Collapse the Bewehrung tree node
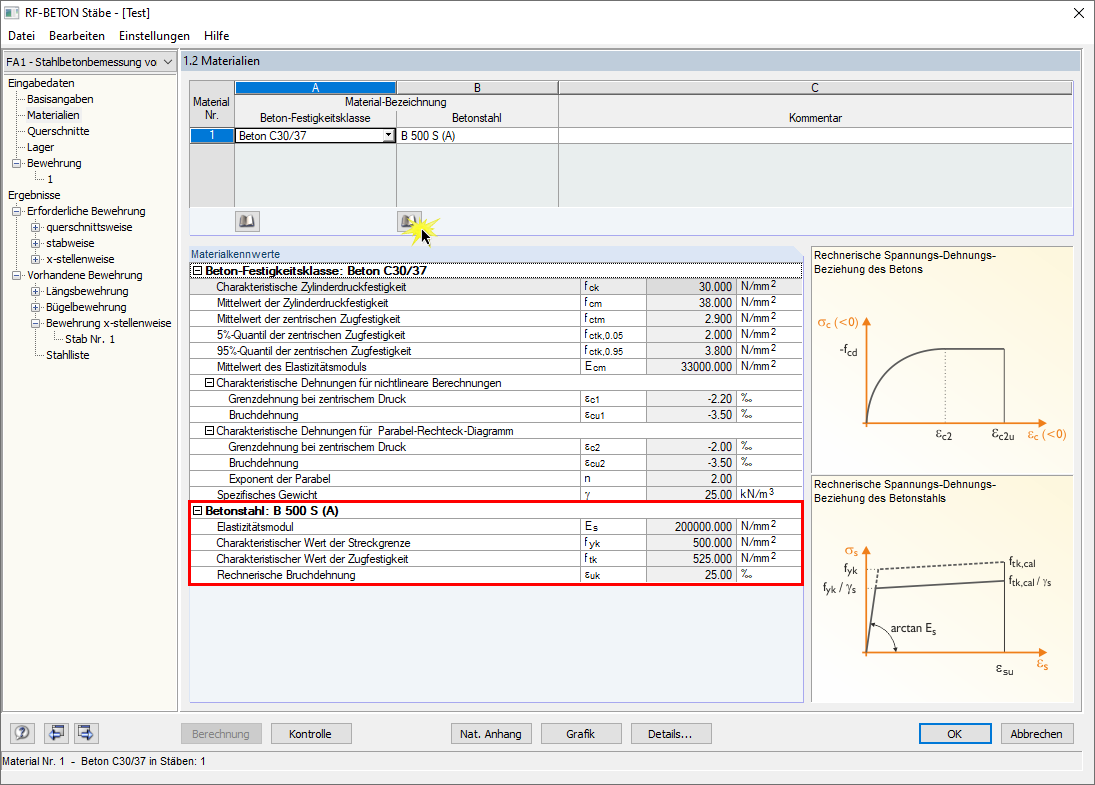Image resolution: width=1095 pixels, height=785 pixels. [17, 163]
